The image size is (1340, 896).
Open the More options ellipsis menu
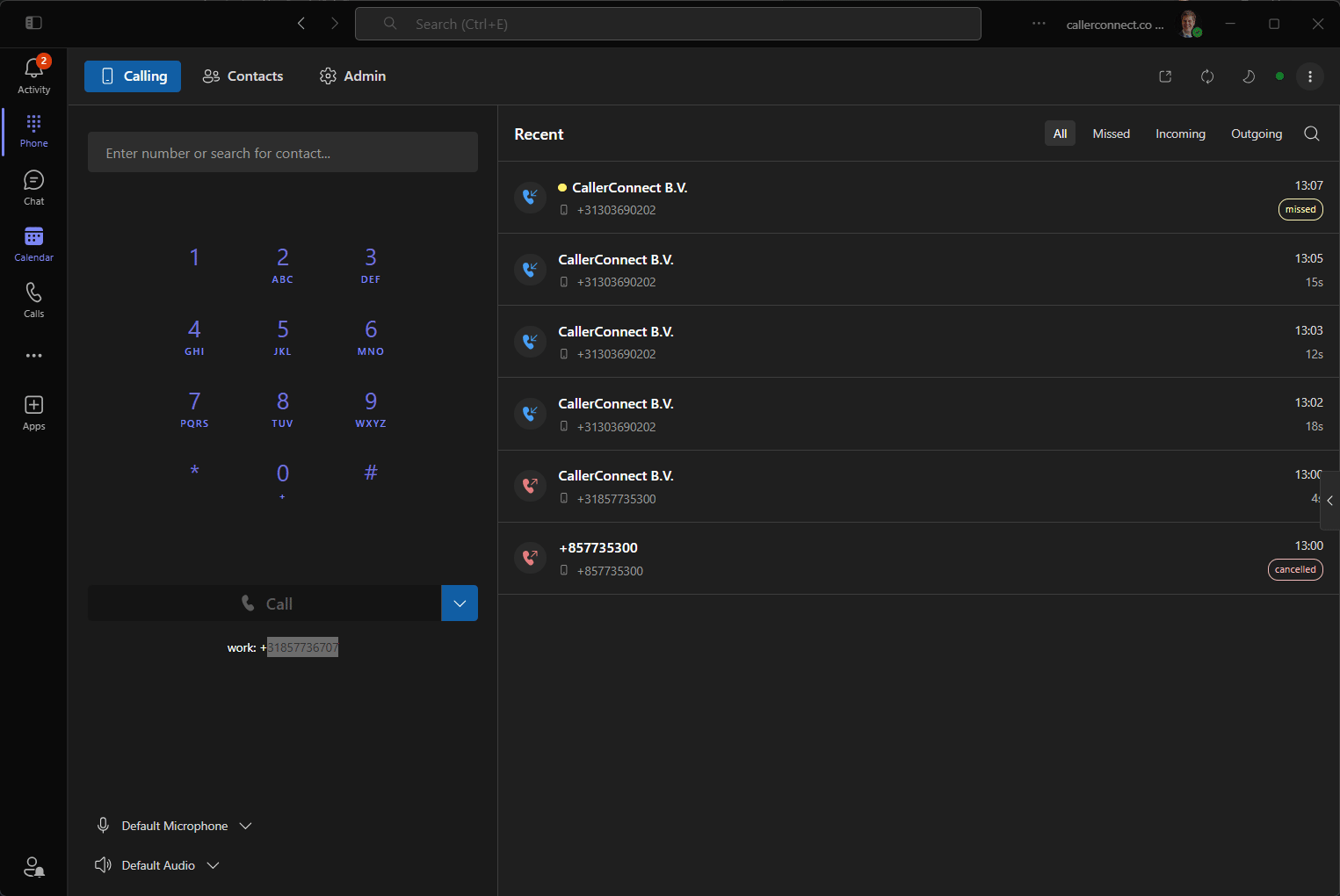point(1309,76)
